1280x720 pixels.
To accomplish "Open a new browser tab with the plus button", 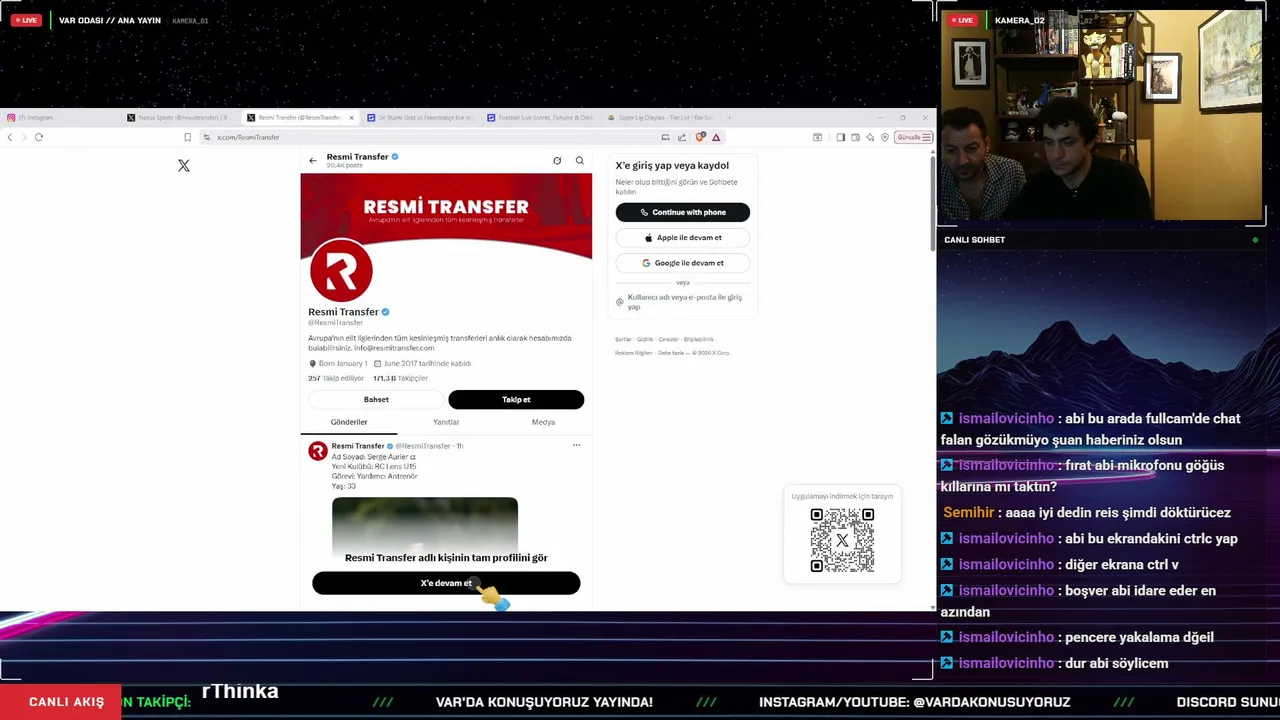I will (x=729, y=118).
